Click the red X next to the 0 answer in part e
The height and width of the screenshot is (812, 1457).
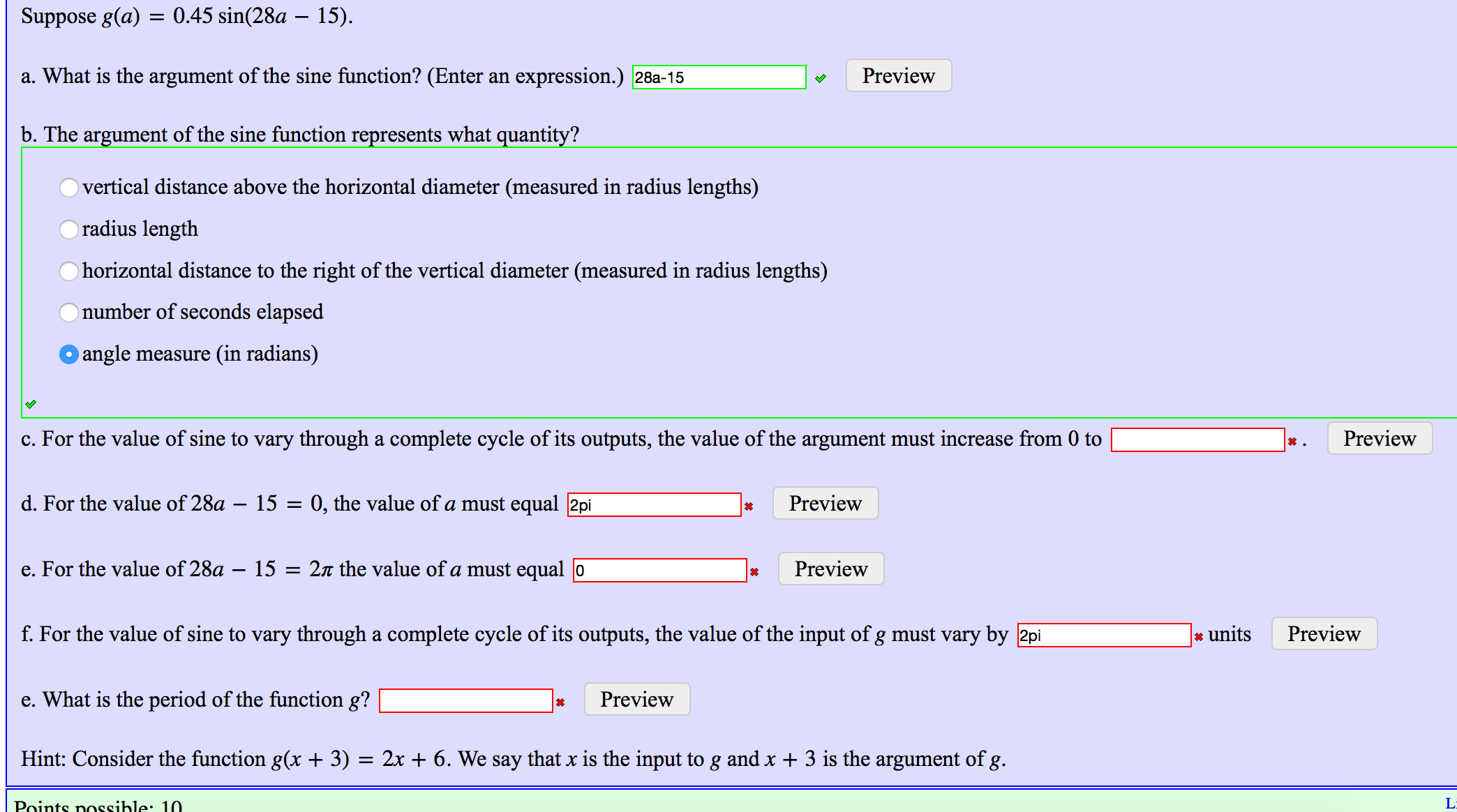(754, 571)
